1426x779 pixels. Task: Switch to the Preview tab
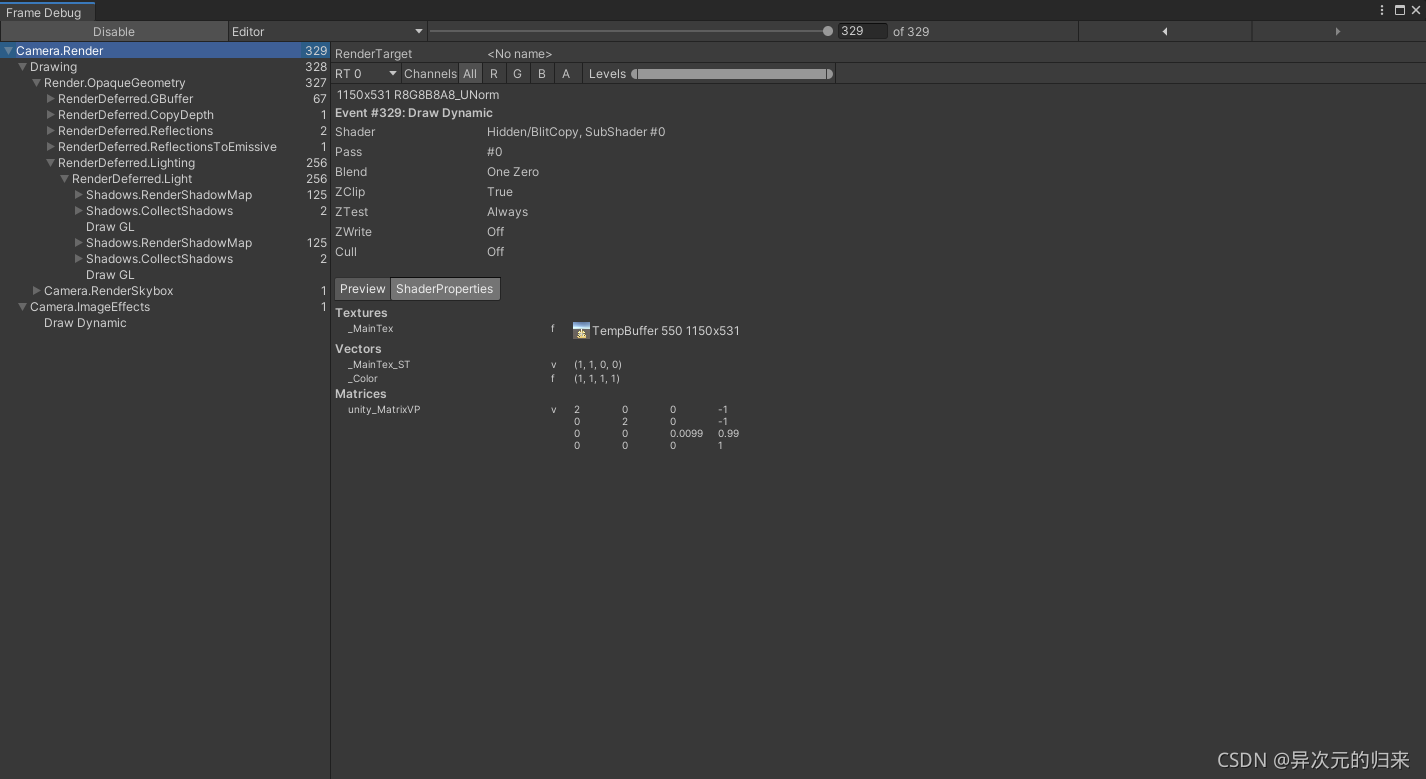(x=362, y=288)
